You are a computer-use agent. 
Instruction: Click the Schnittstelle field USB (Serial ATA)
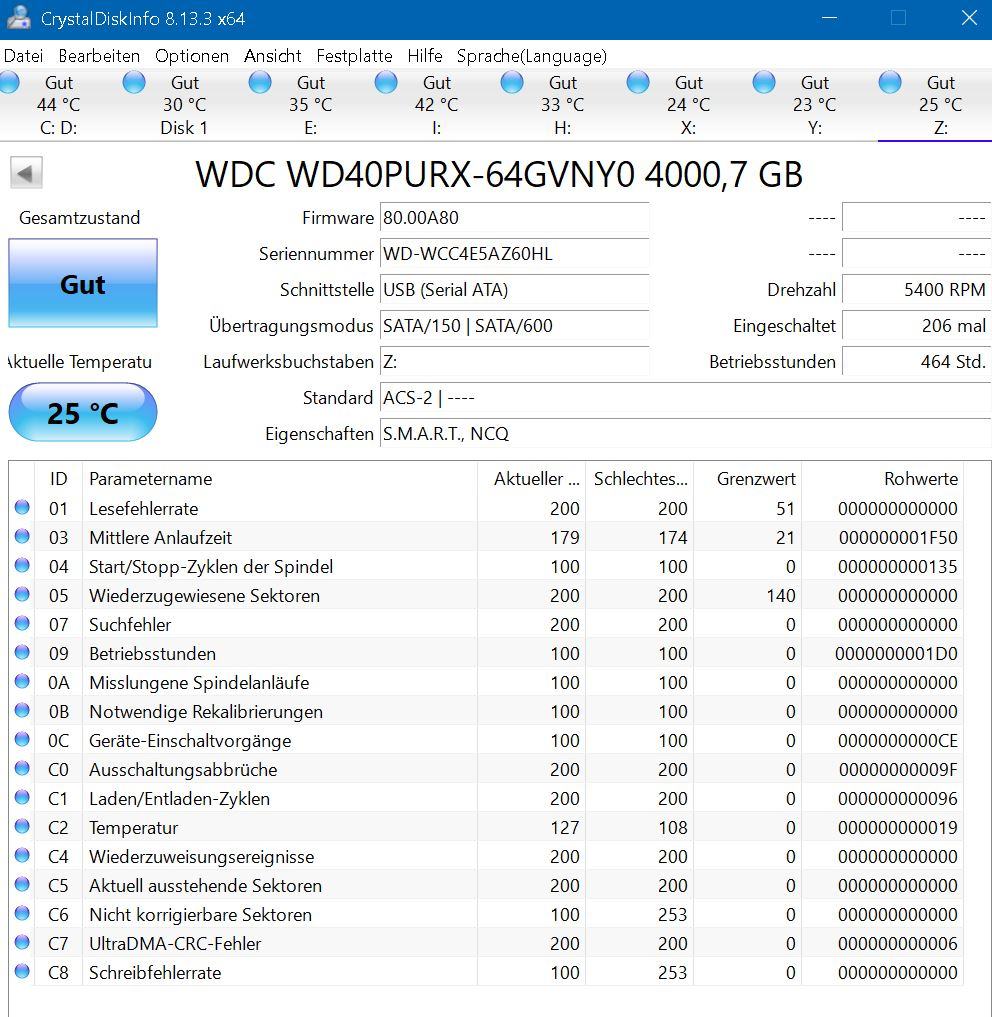tap(514, 289)
